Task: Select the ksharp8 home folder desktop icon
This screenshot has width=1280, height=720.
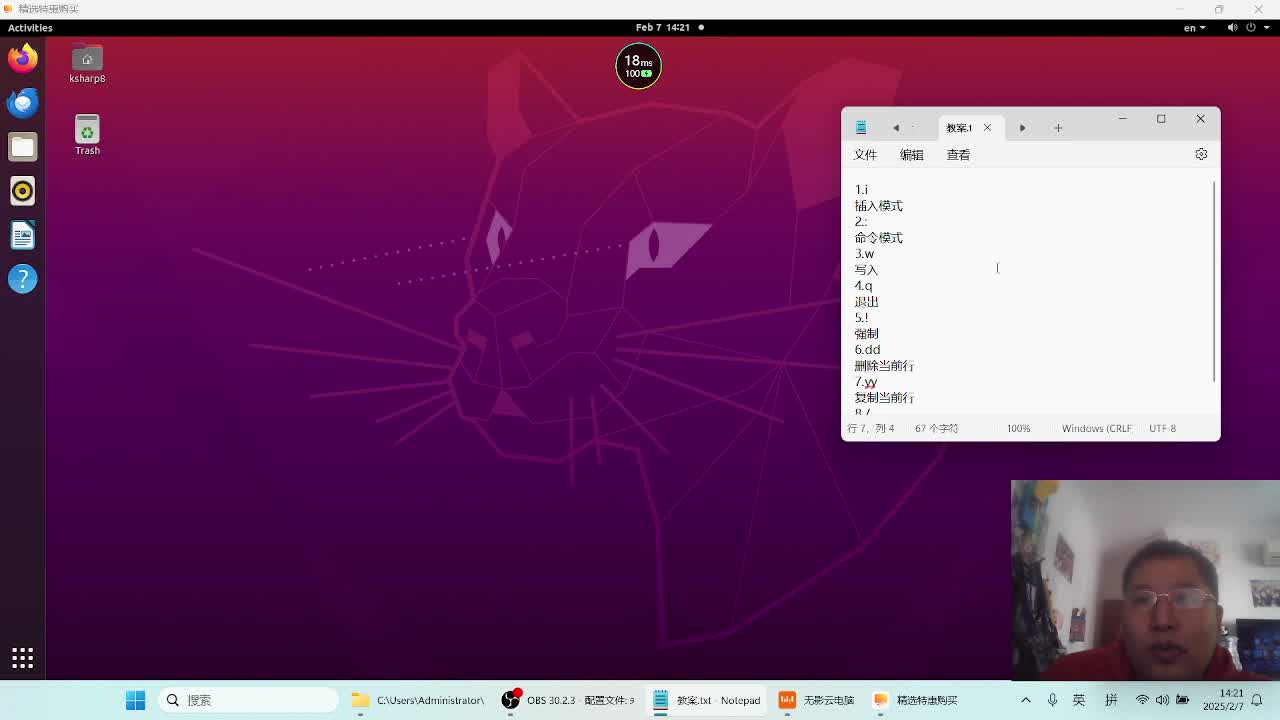Action: click(87, 64)
